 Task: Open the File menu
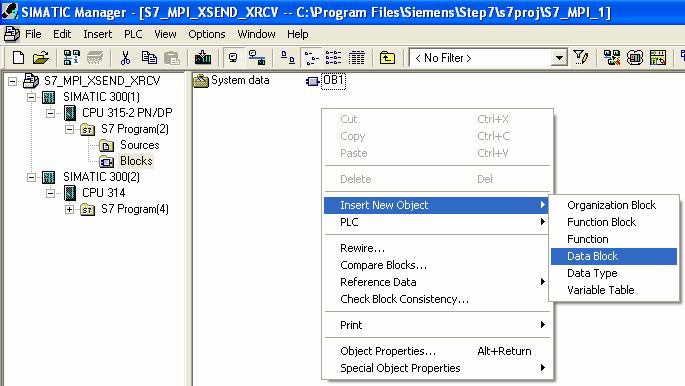coord(33,34)
